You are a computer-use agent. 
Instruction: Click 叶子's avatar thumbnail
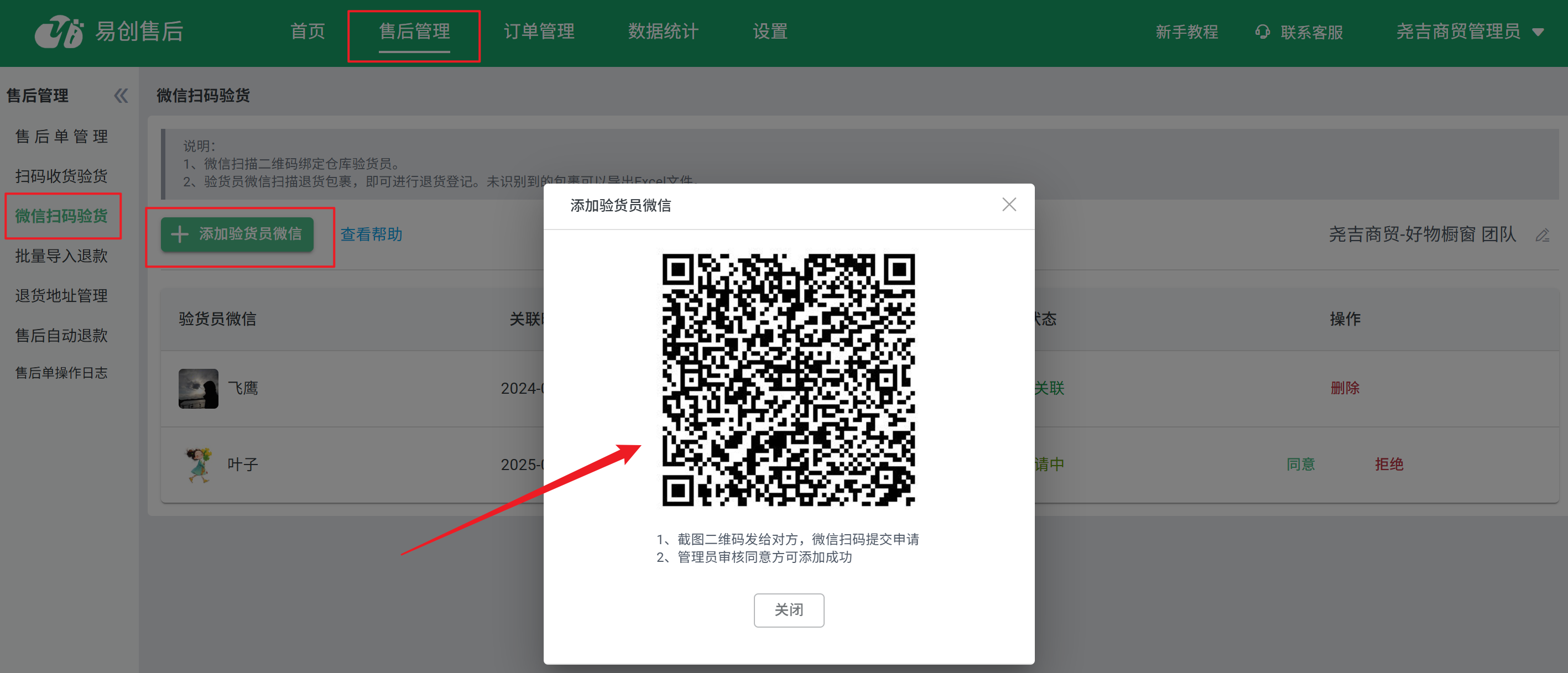tap(198, 465)
